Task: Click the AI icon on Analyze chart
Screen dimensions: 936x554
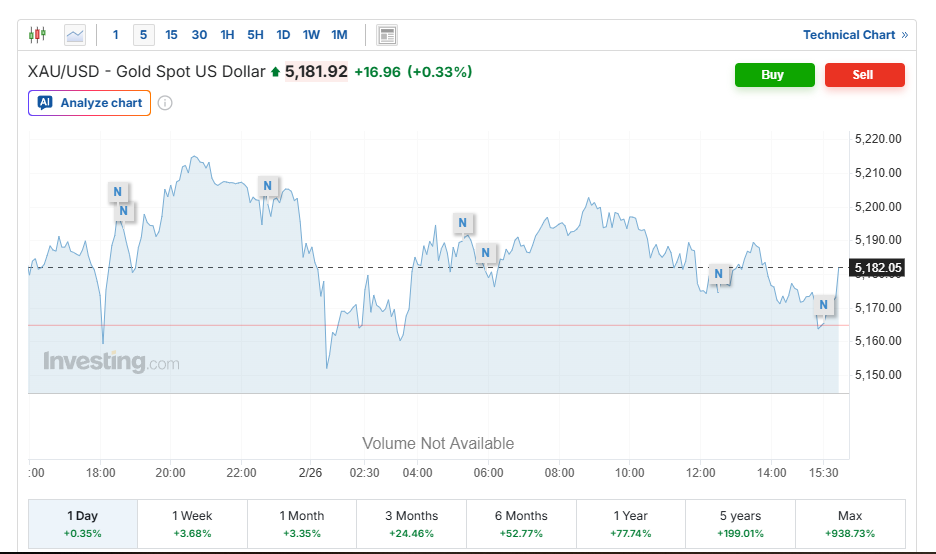Action: click(x=45, y=103)
